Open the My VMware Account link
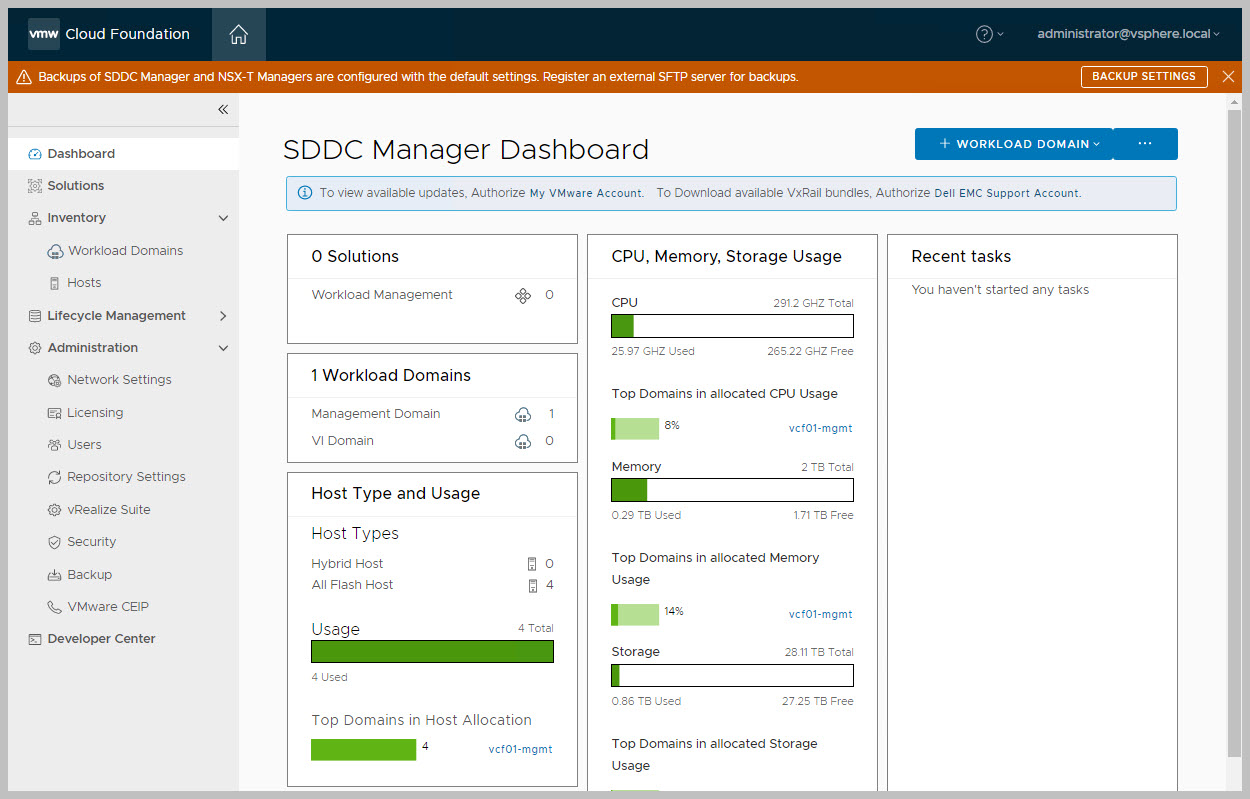Screen dimensions: 1250x799 coord(586,194)
